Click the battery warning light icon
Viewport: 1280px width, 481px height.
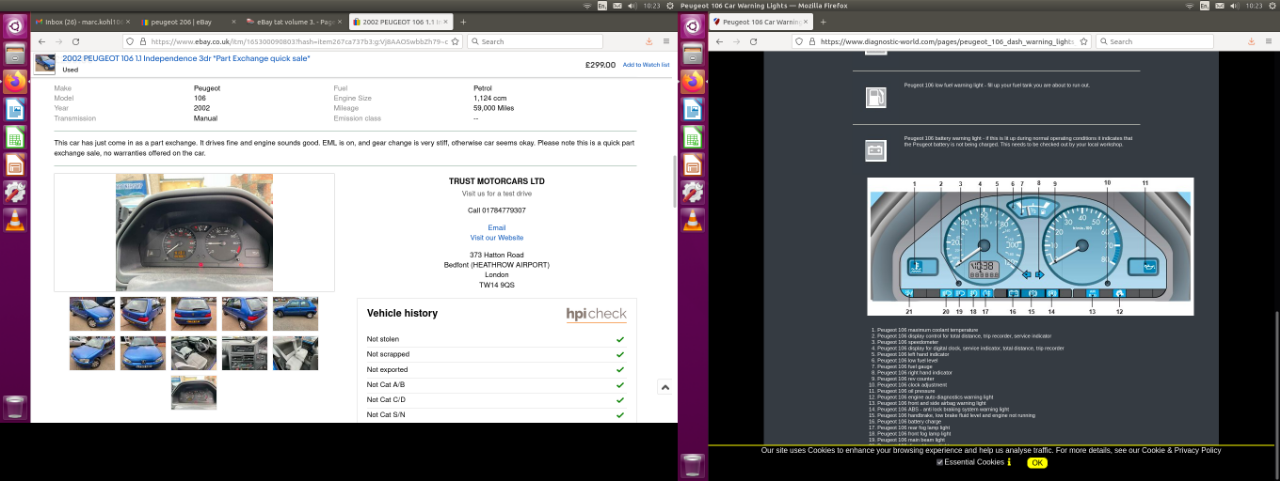[876, 151]
